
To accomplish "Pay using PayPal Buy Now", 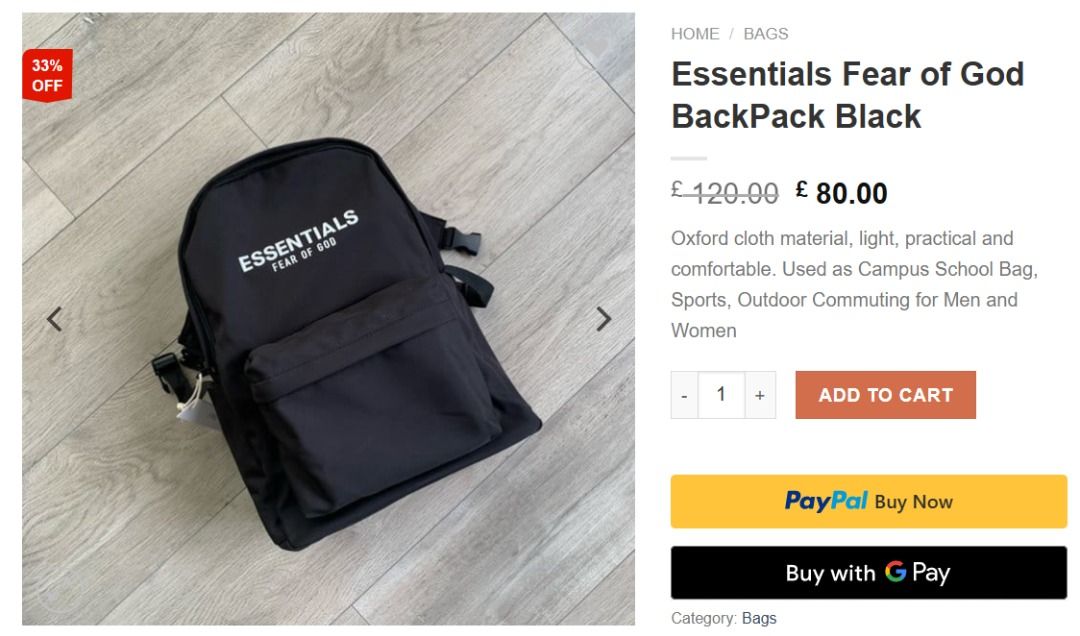I will [869, 502].
